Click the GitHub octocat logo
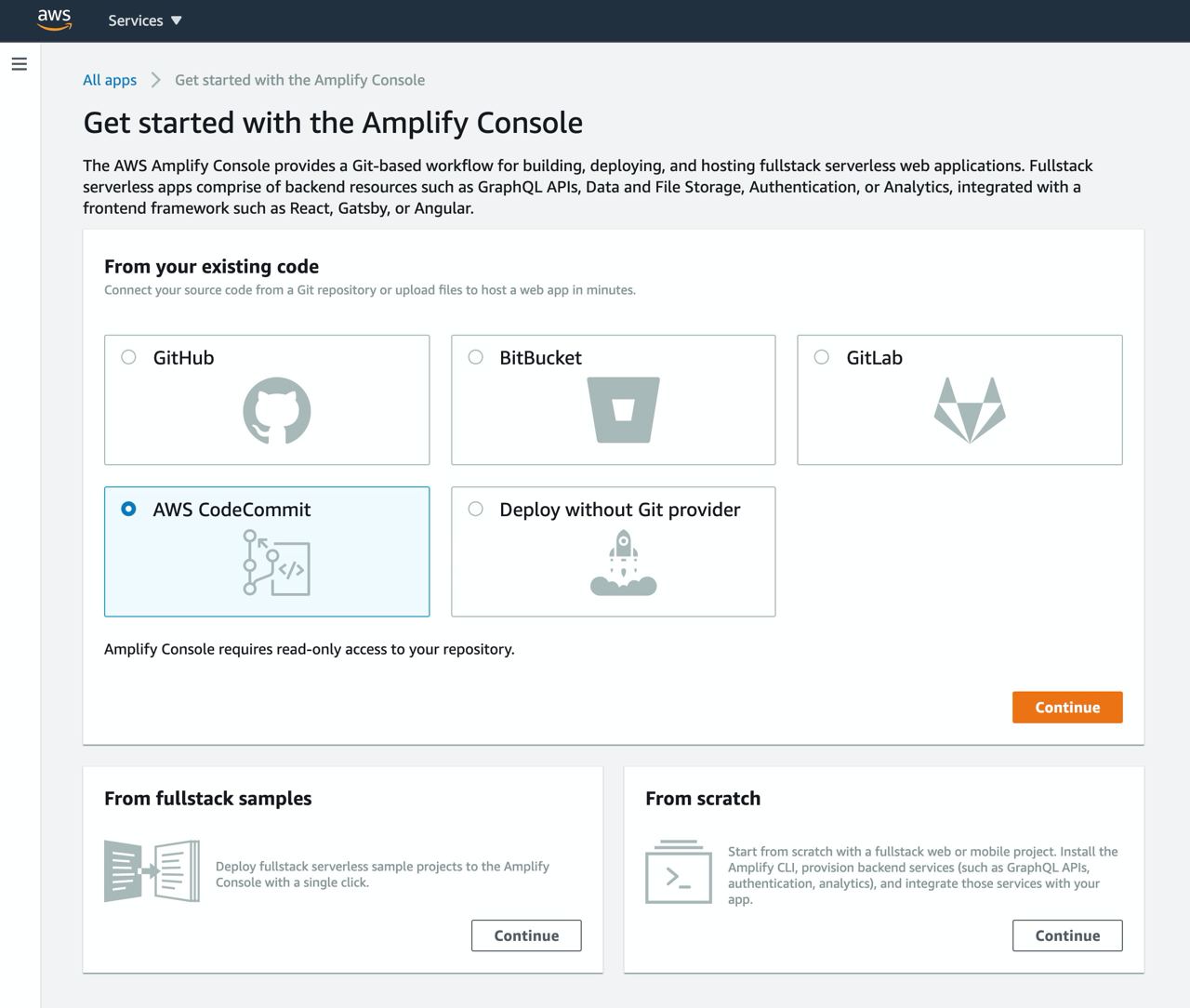 coord(276,410)
